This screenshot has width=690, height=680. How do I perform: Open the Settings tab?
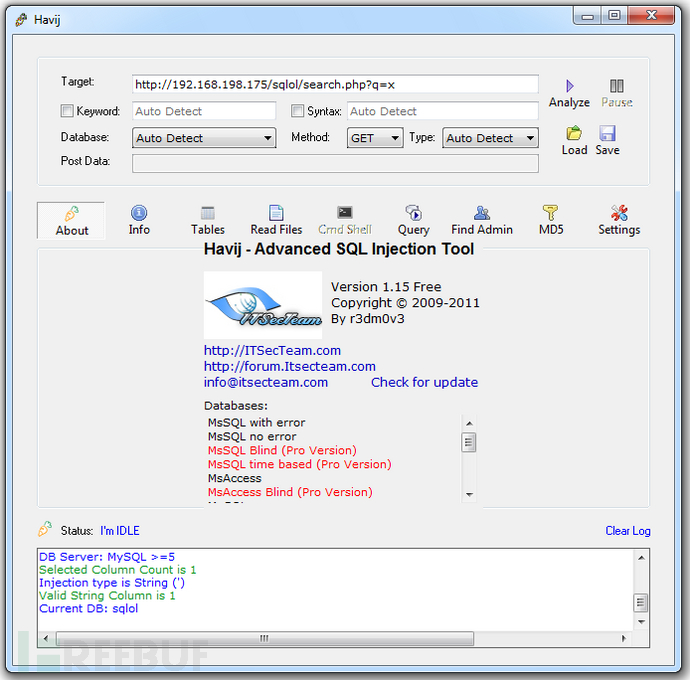(x=619, y=221)
